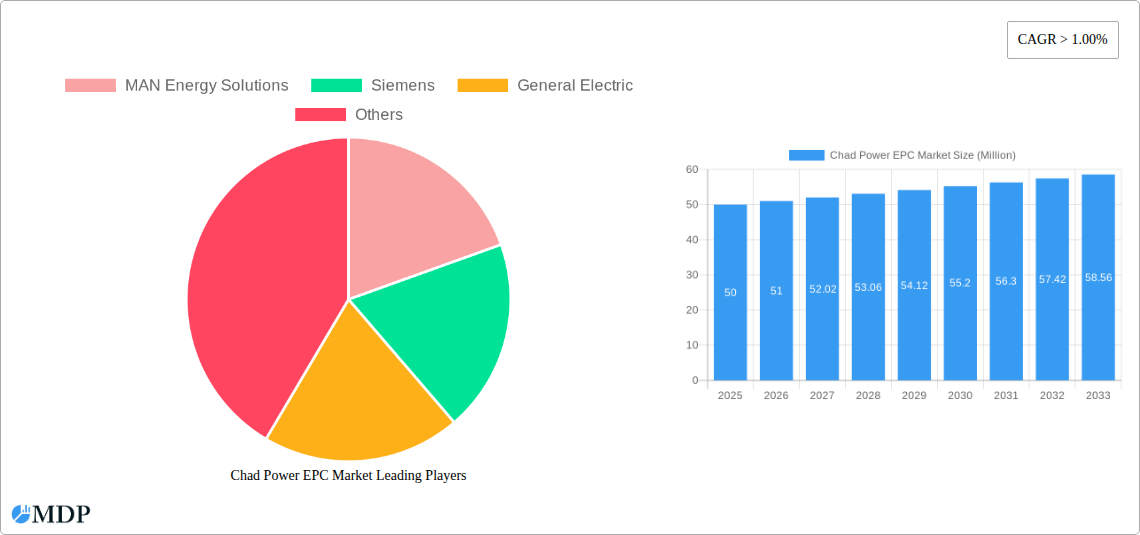The height and width of the screenshot is (535, 1140).
Task: Toggle the Others legend label
Action: pos(379,114)
